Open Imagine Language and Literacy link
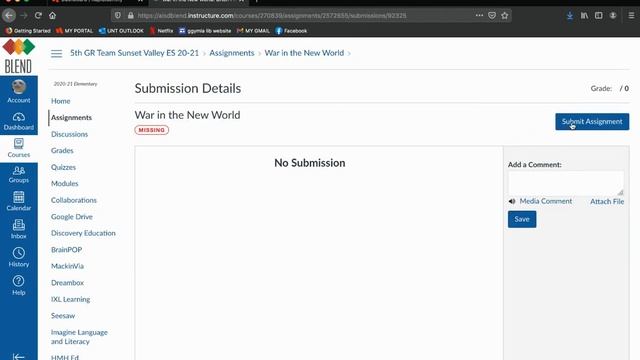Image resolution: width=640 pixels, height=360 pixels. click(79, 337)
